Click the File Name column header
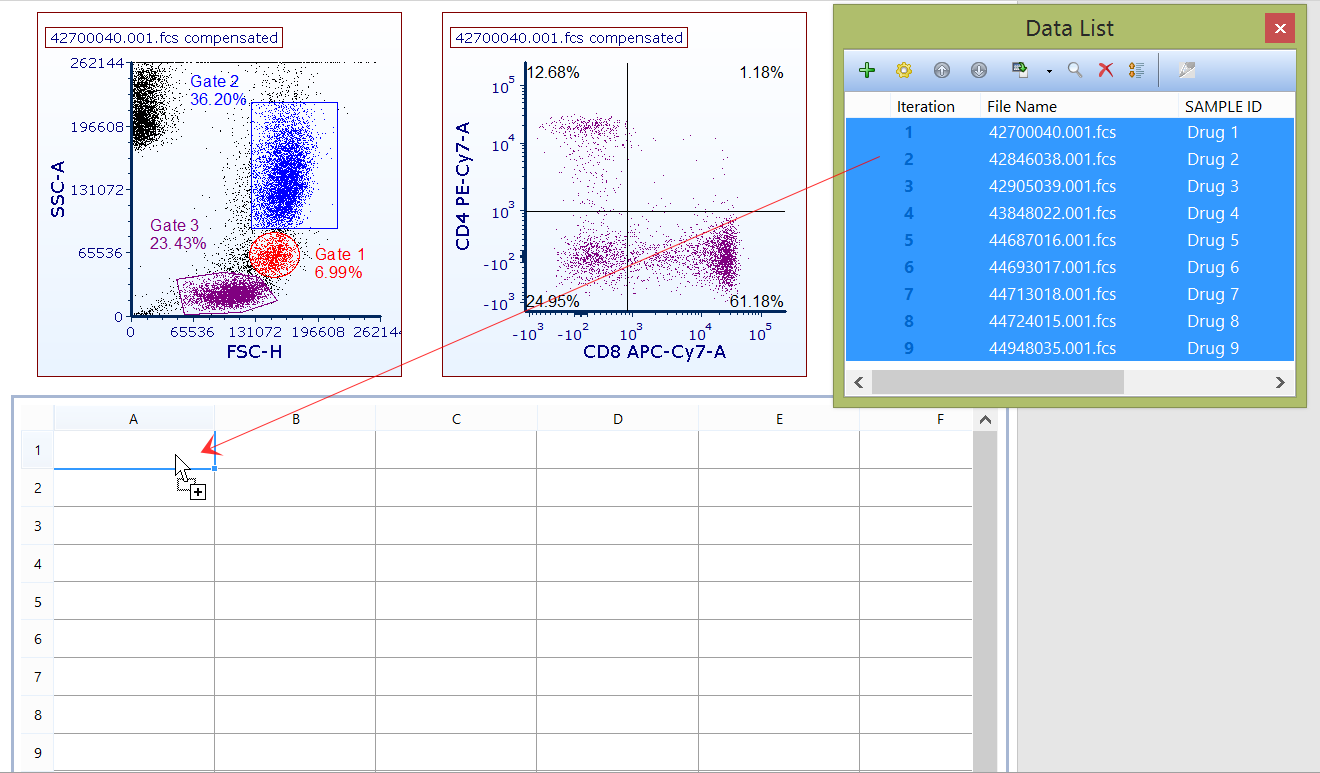Viewport: 1320px width, 773px height. pos(1021,106)
